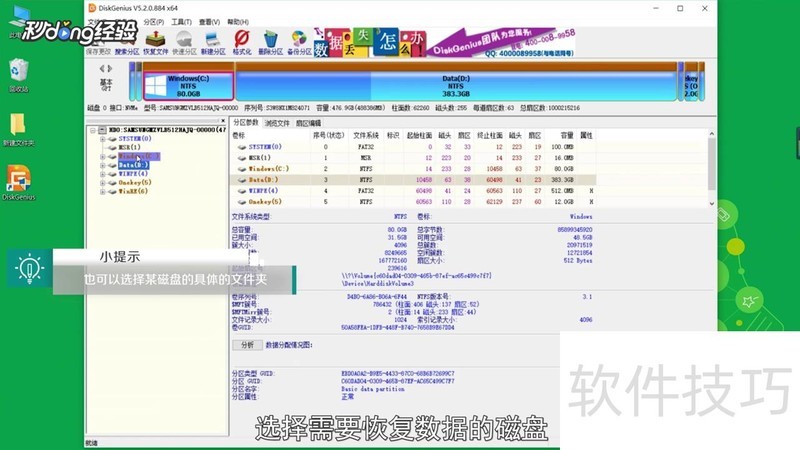Image resolution: width=800 pixels, height=450 pixels.
Task: Close the left tree panel with X
Action: [223, 121]
